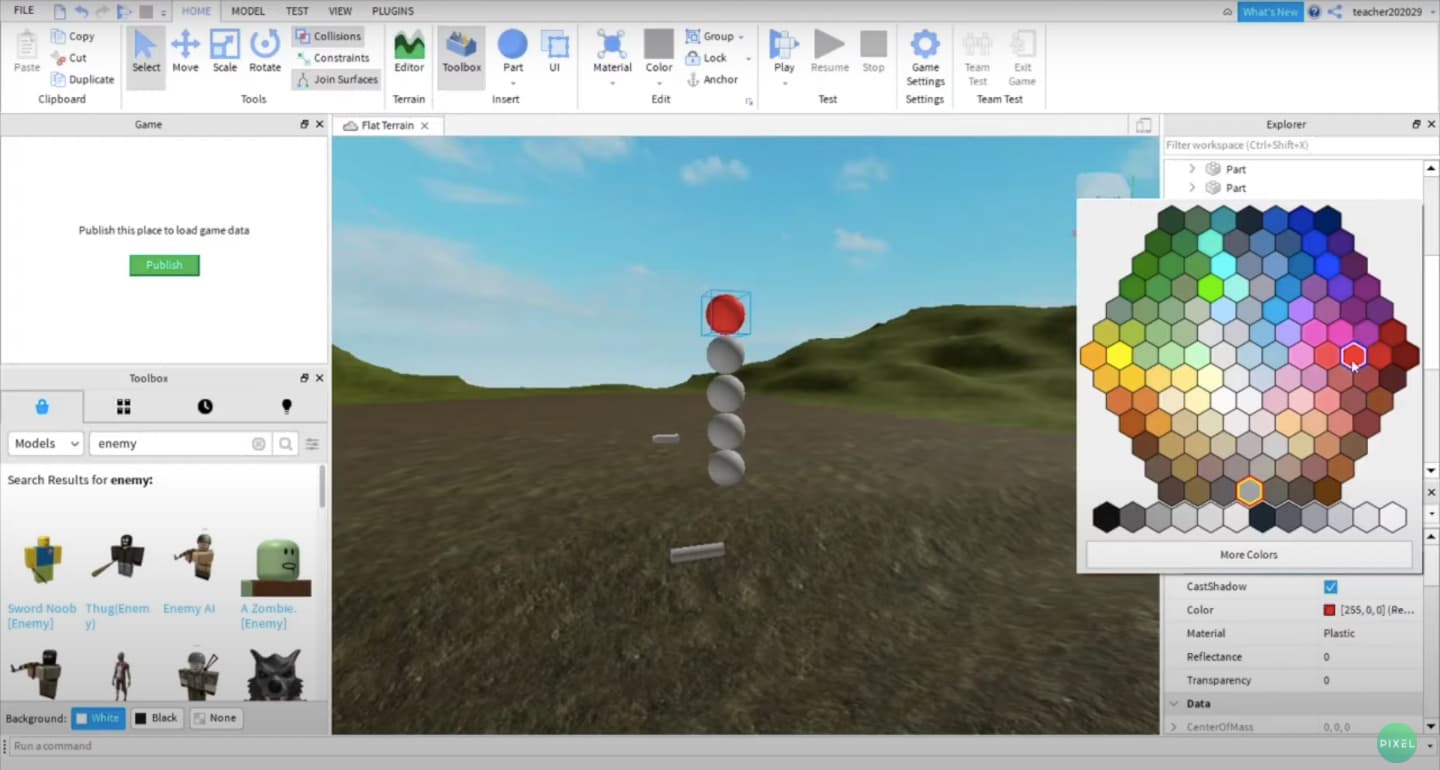Open the Lock dropdown arrow
1440x770 pixels.
748,58
